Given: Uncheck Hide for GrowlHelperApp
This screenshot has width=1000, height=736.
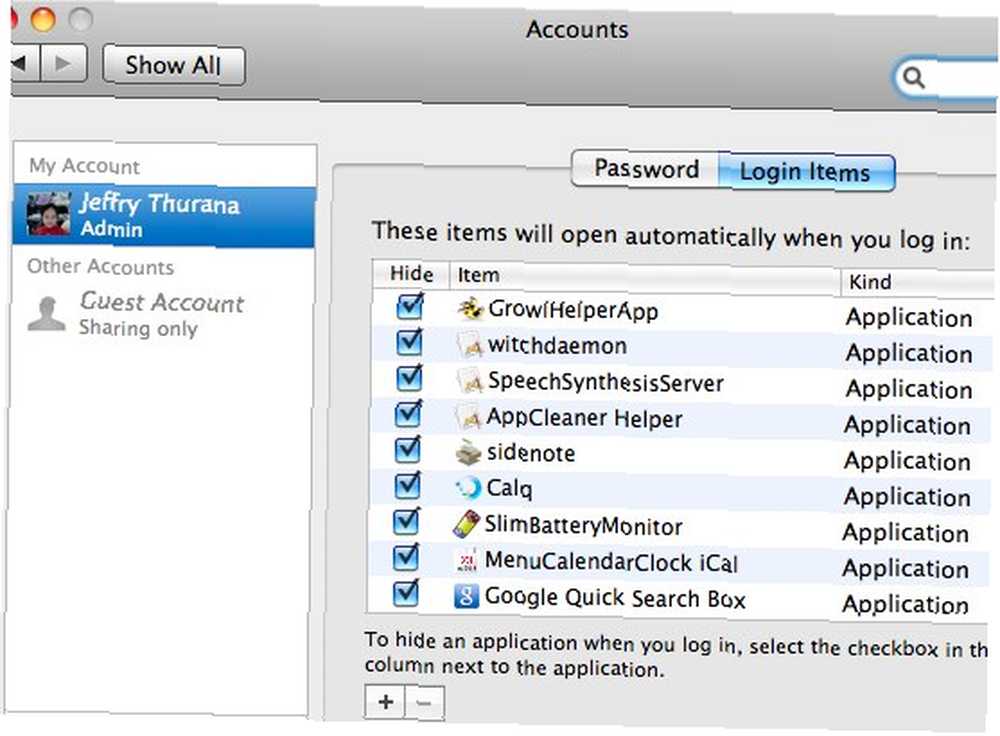Looking at the screenshot, I should point(409,307).
